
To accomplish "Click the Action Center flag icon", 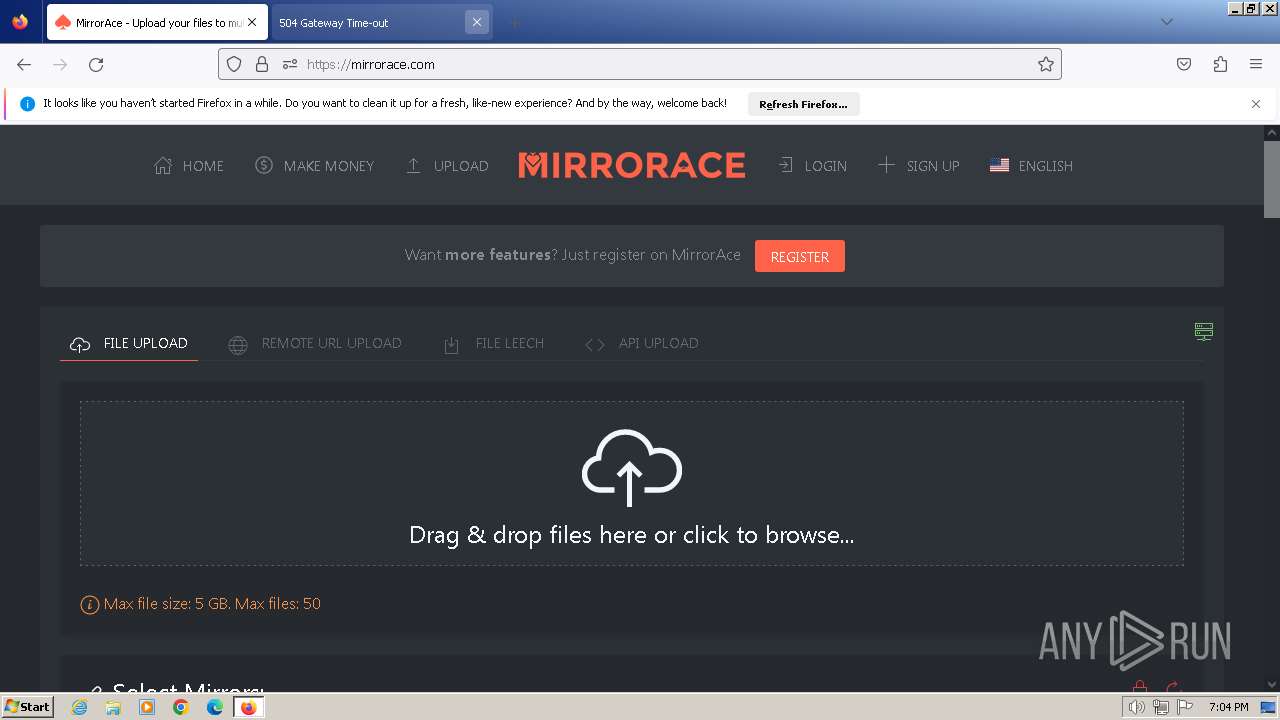I will pos(1185,707).
